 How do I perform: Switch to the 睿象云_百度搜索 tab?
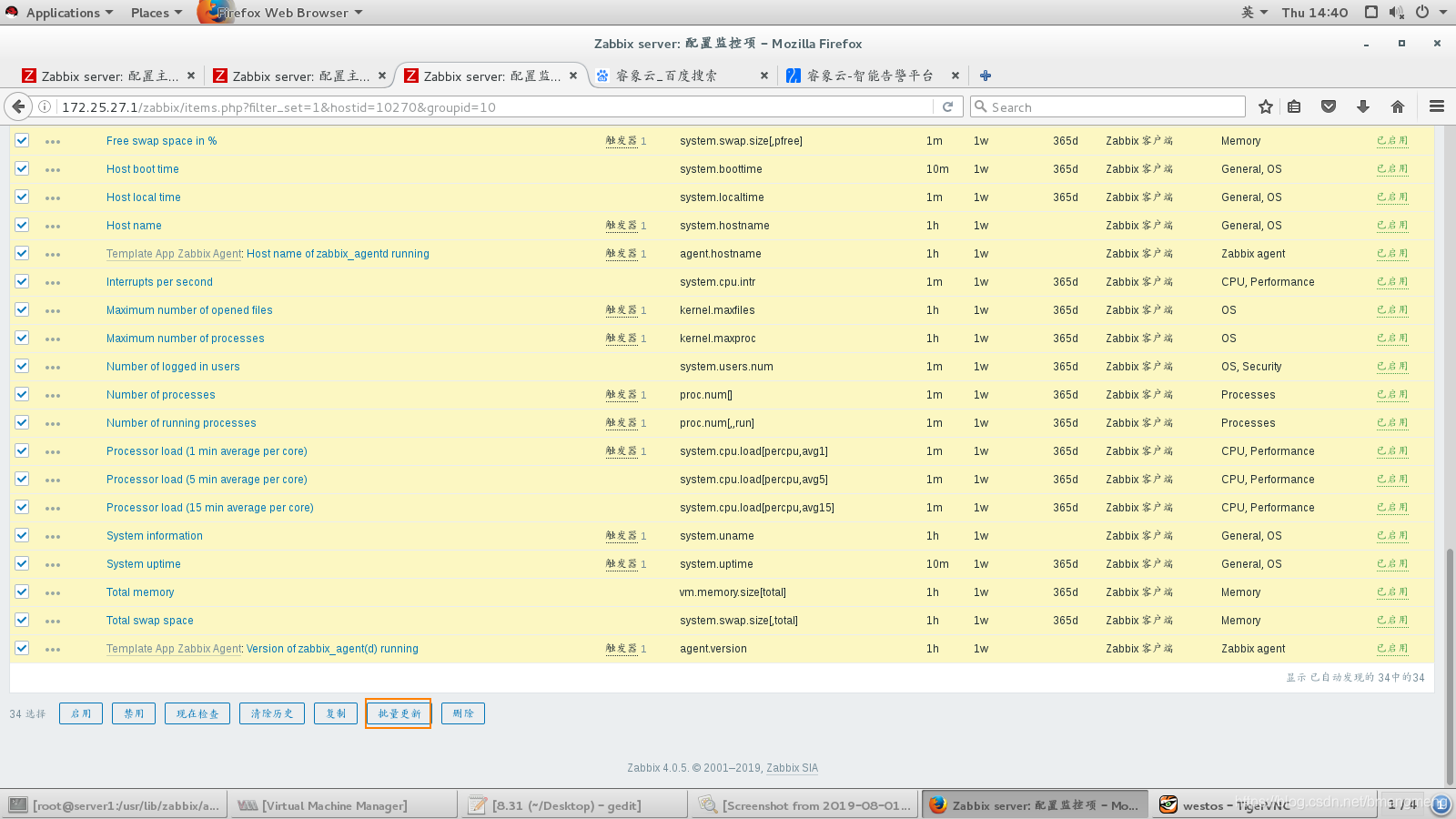click(682, 76)
